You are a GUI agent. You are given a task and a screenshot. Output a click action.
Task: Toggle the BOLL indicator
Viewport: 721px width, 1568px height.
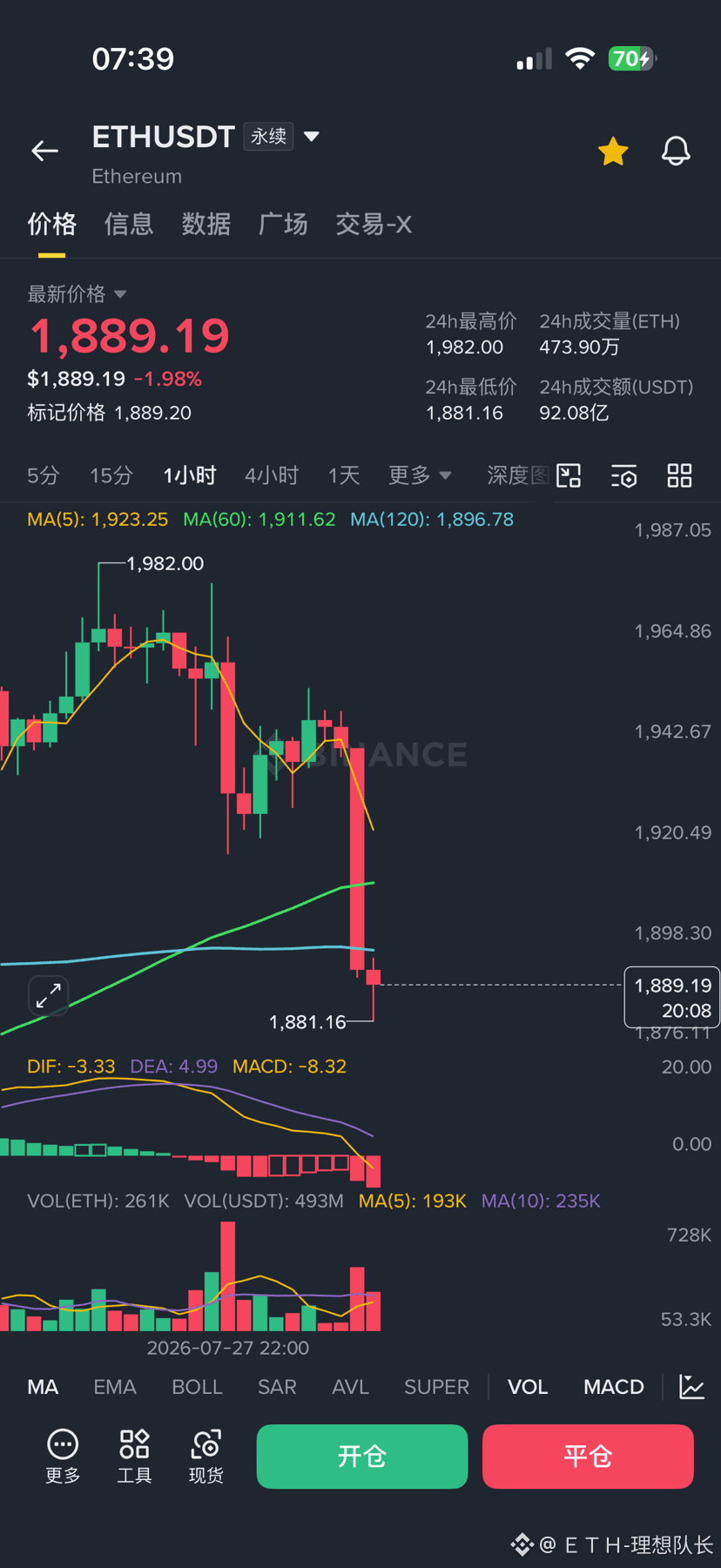(x=198, y=1387)
